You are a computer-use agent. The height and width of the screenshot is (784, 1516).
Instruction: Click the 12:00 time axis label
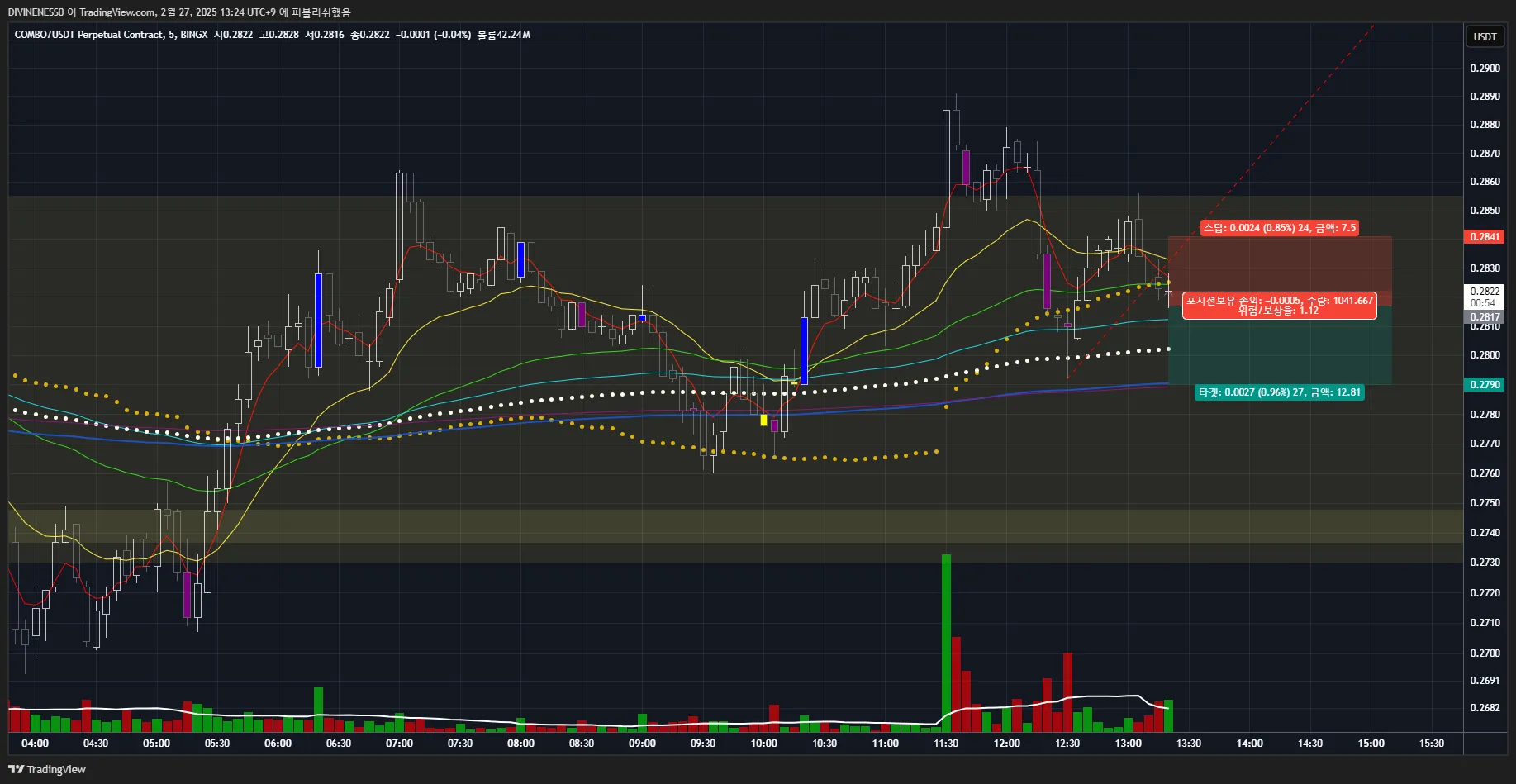tap(1006, 744)
